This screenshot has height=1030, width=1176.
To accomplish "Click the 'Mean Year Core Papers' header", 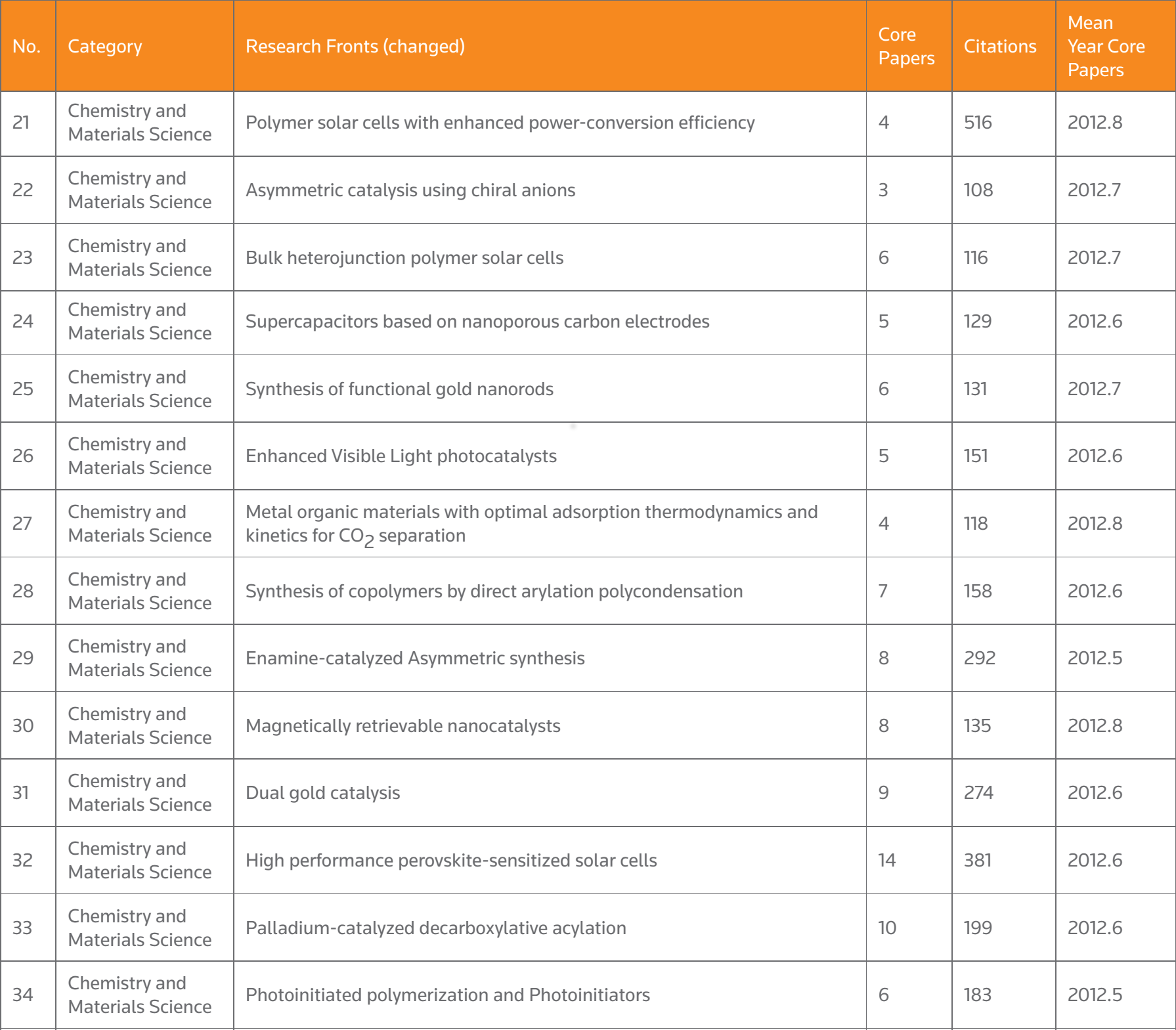I will 1106,47.
